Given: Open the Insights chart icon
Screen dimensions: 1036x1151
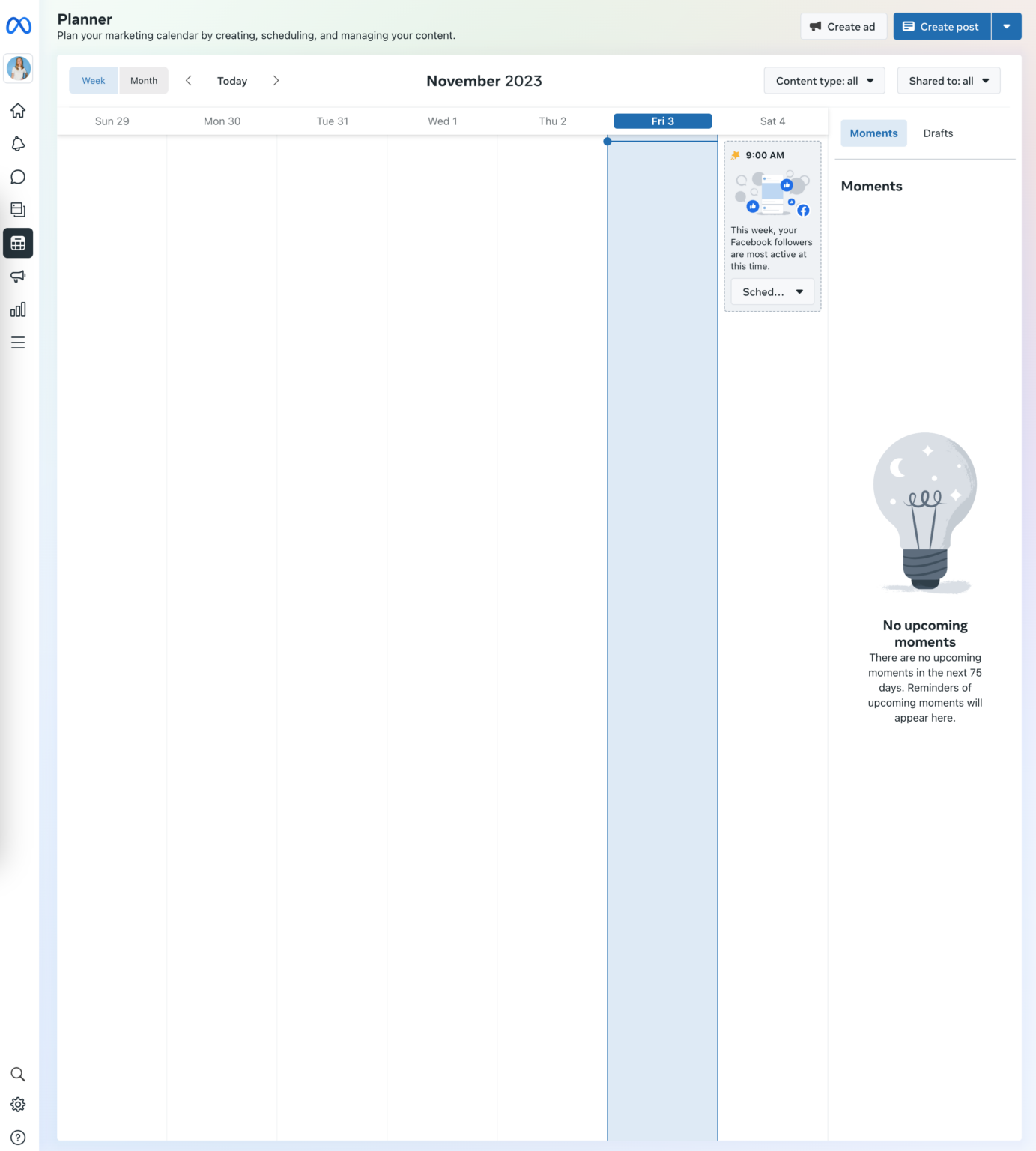Looking at the screenshot, I should (18, 309).
